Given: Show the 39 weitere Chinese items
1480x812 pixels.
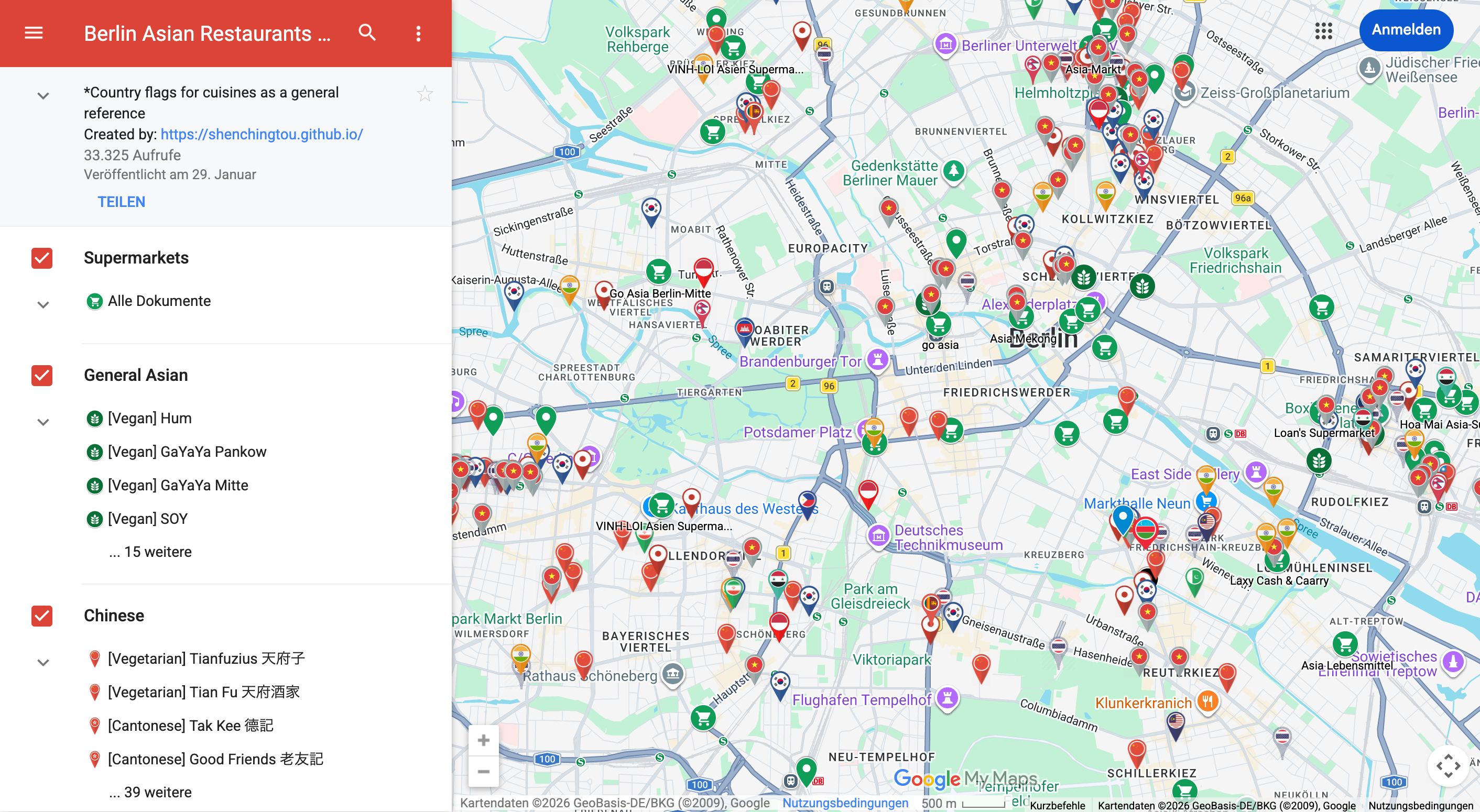Looking at the screenshot, I should 150,793.
